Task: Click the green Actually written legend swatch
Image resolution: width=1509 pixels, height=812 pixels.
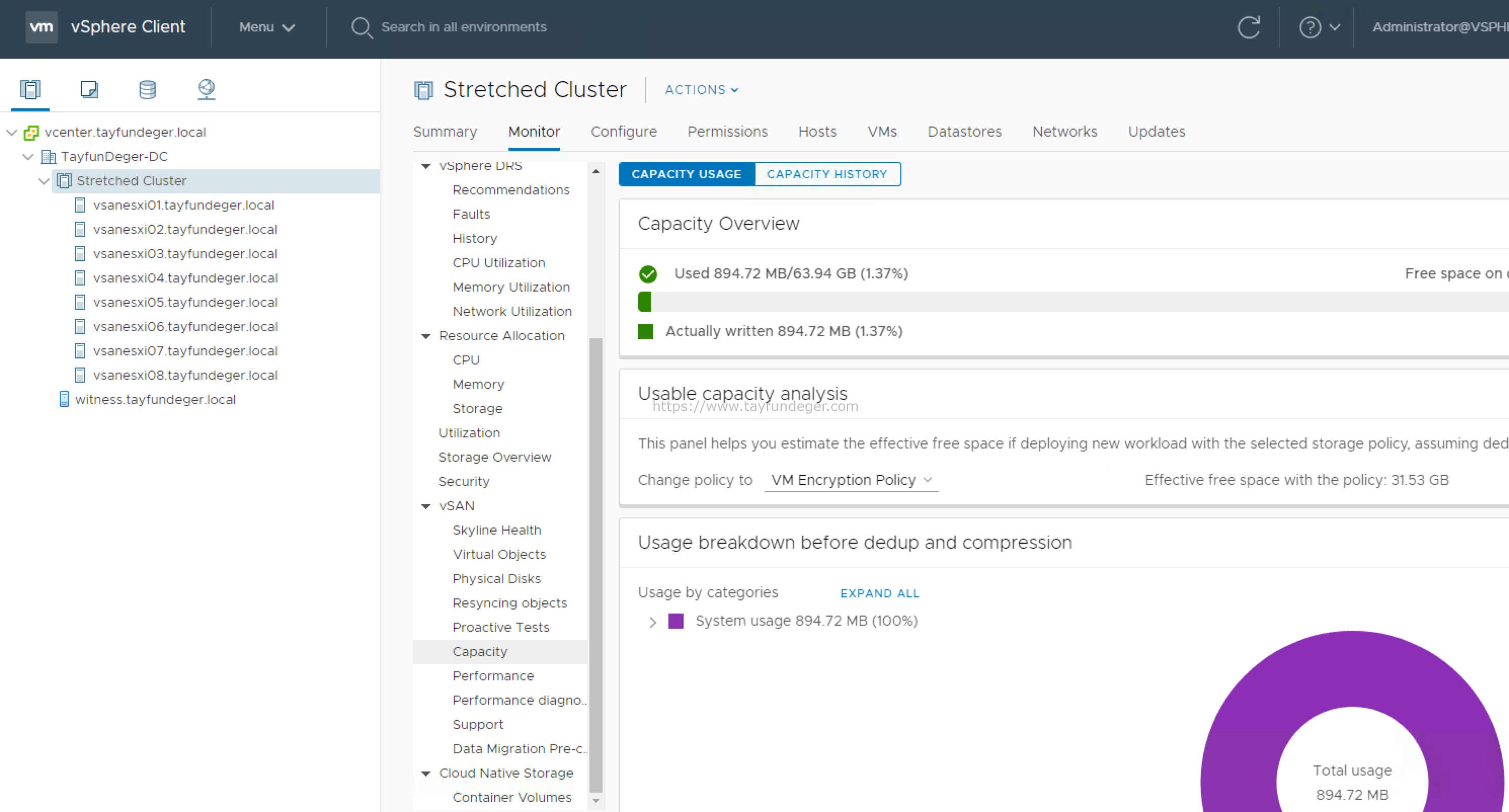Action: [x=646, y=332]
